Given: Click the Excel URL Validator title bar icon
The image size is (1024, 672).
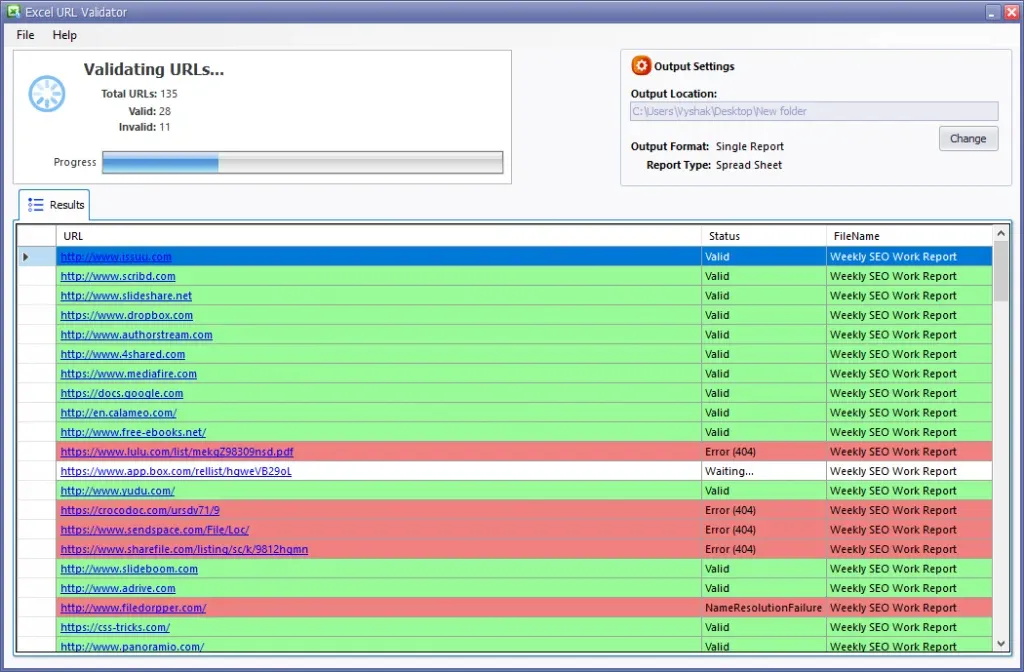Looking at the screenshot, I should [14, 11].
